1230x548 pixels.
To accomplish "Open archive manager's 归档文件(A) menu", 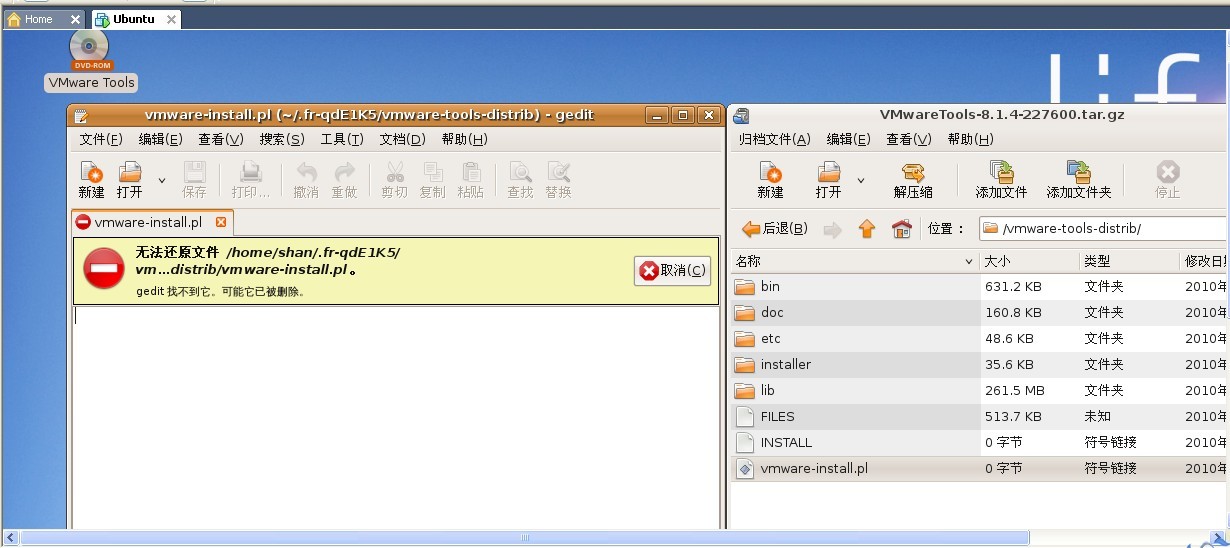I will (774, 139).
